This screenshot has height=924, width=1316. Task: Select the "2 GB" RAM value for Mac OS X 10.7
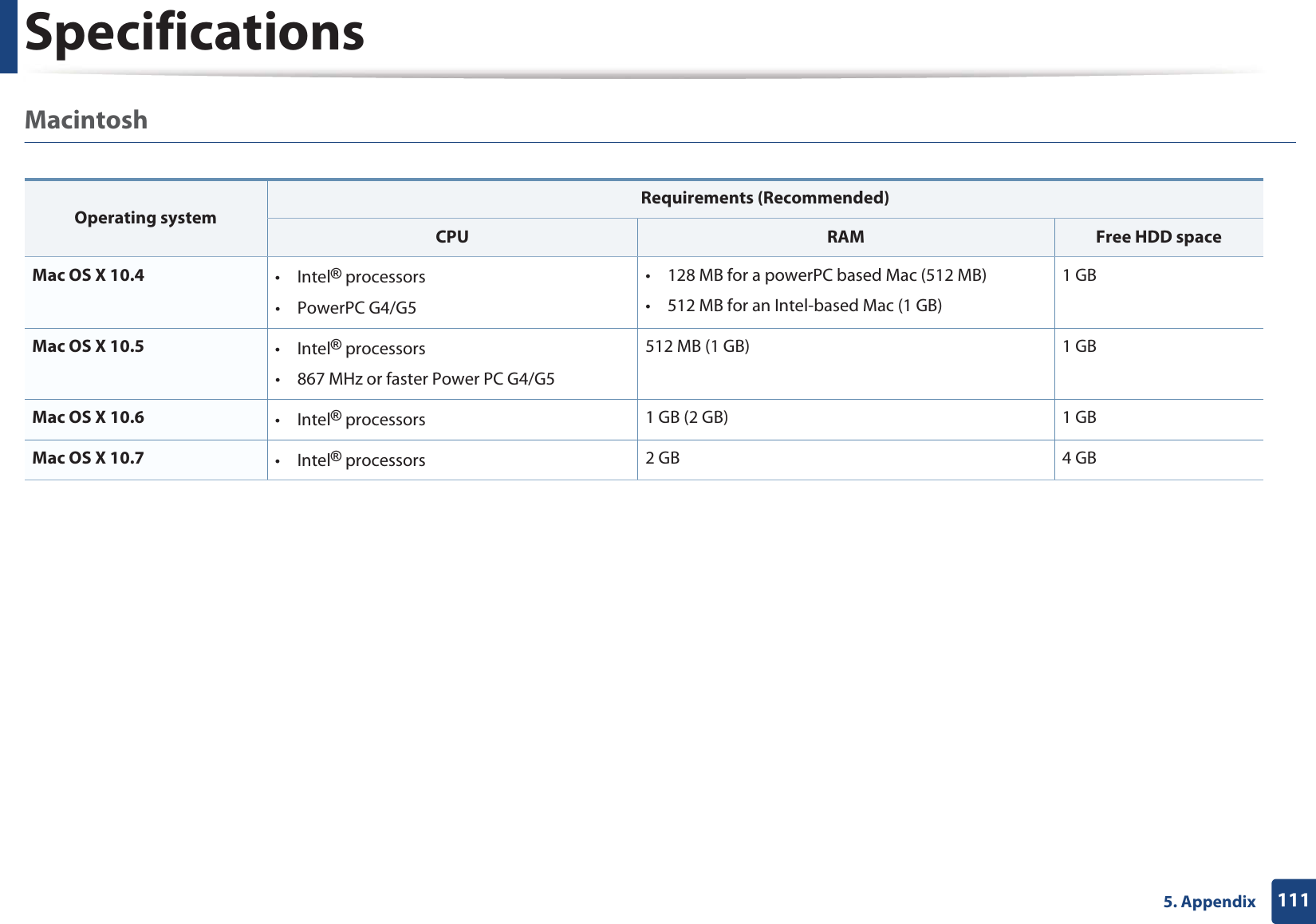coord(663,458)
